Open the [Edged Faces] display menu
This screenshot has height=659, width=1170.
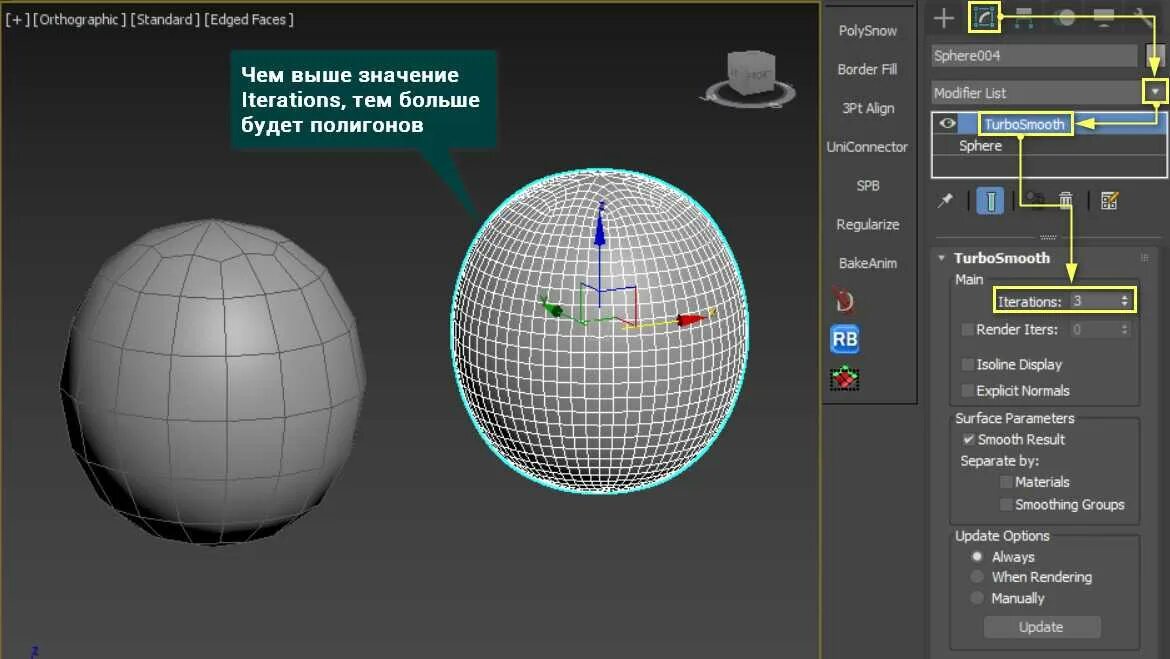[x=248, y=19]
